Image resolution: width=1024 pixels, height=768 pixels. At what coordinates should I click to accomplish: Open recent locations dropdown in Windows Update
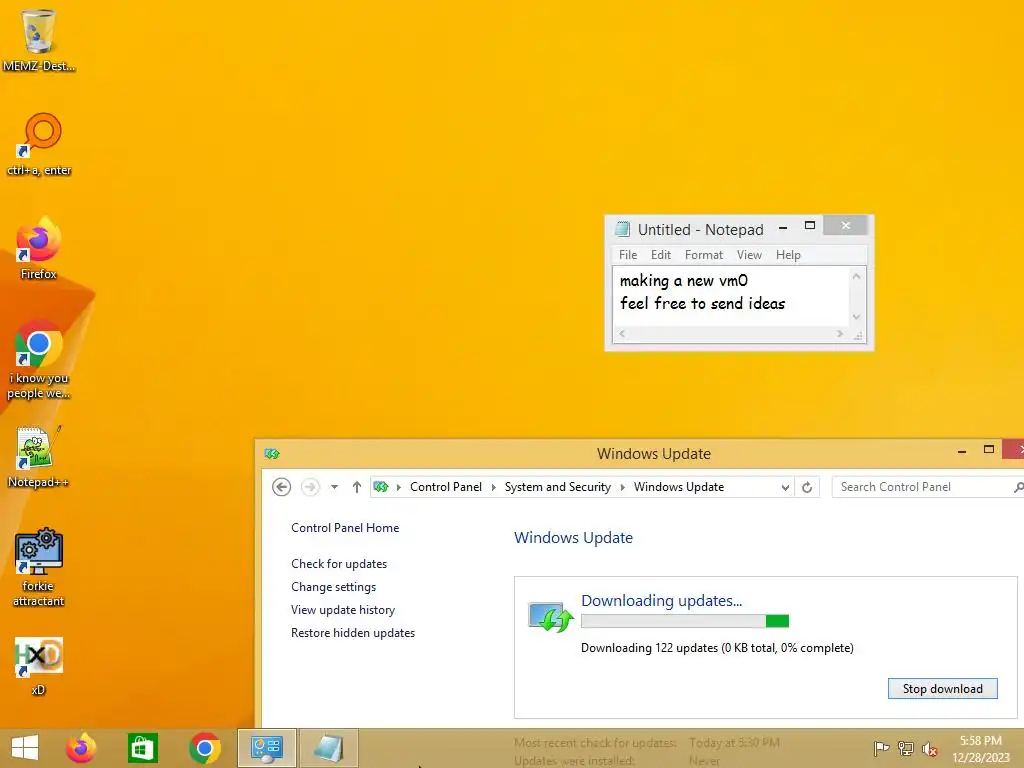click(334, 487)
